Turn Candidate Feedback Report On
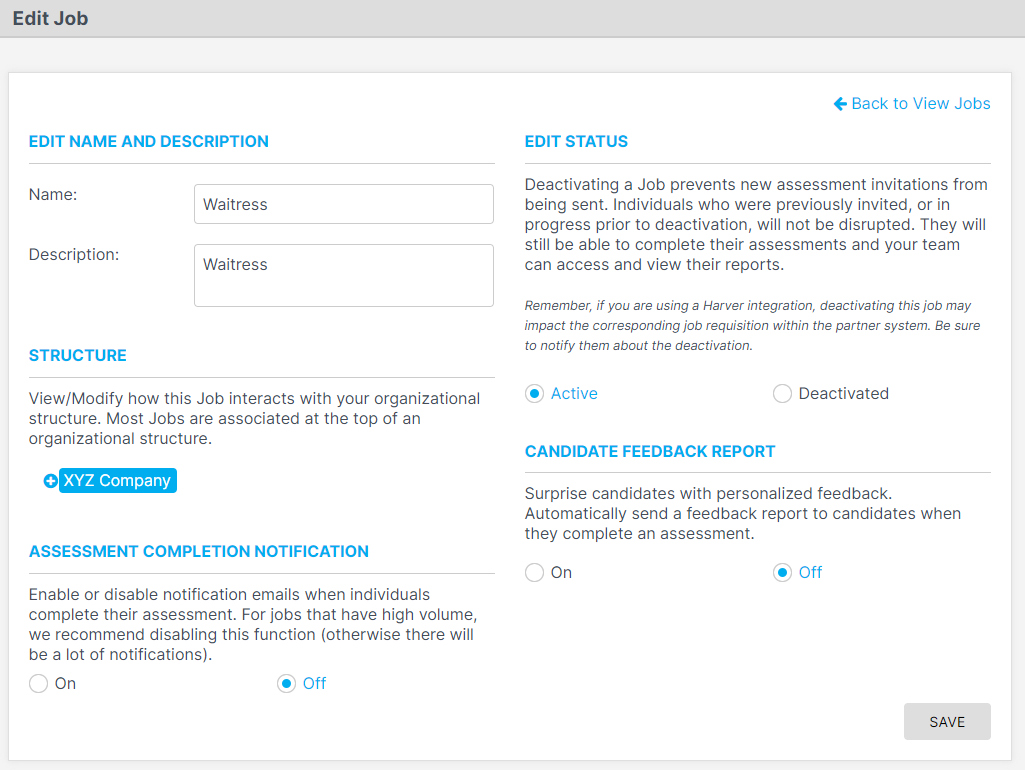The width and height of the screenshot is (1025, 770). [534, 573]
